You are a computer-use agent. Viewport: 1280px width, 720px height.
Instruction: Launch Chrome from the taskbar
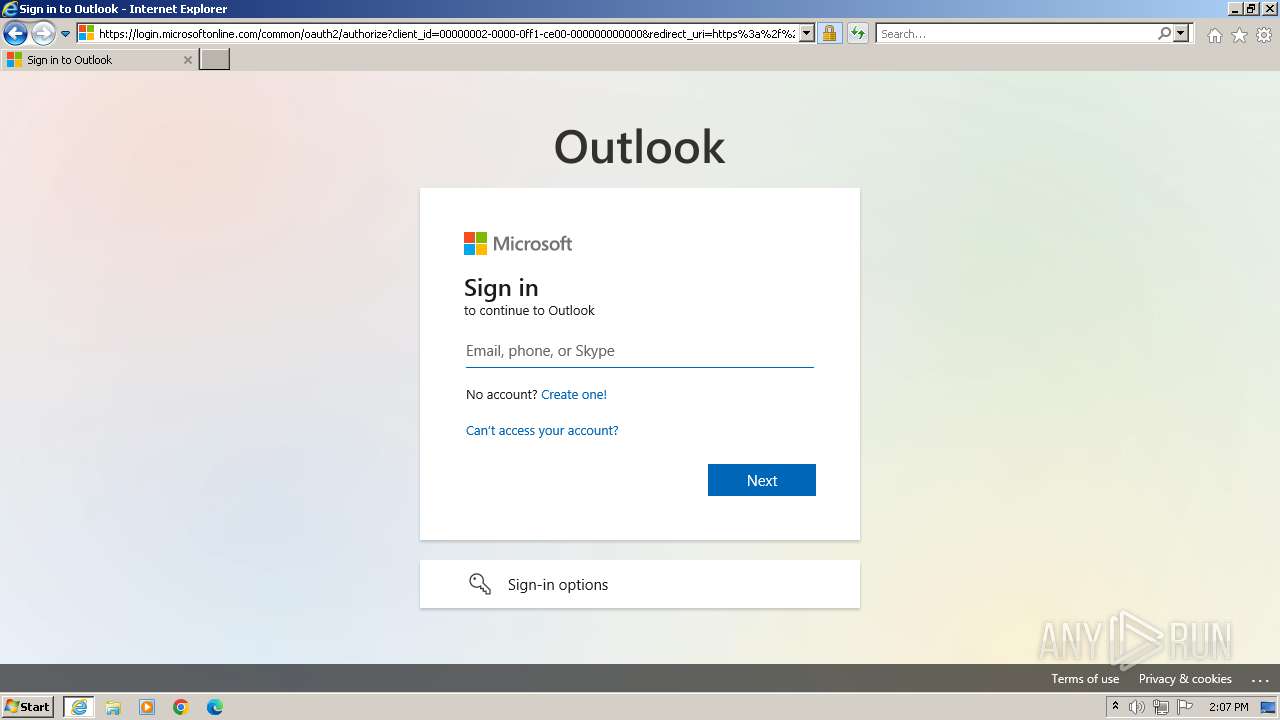(x=181, y=707)
